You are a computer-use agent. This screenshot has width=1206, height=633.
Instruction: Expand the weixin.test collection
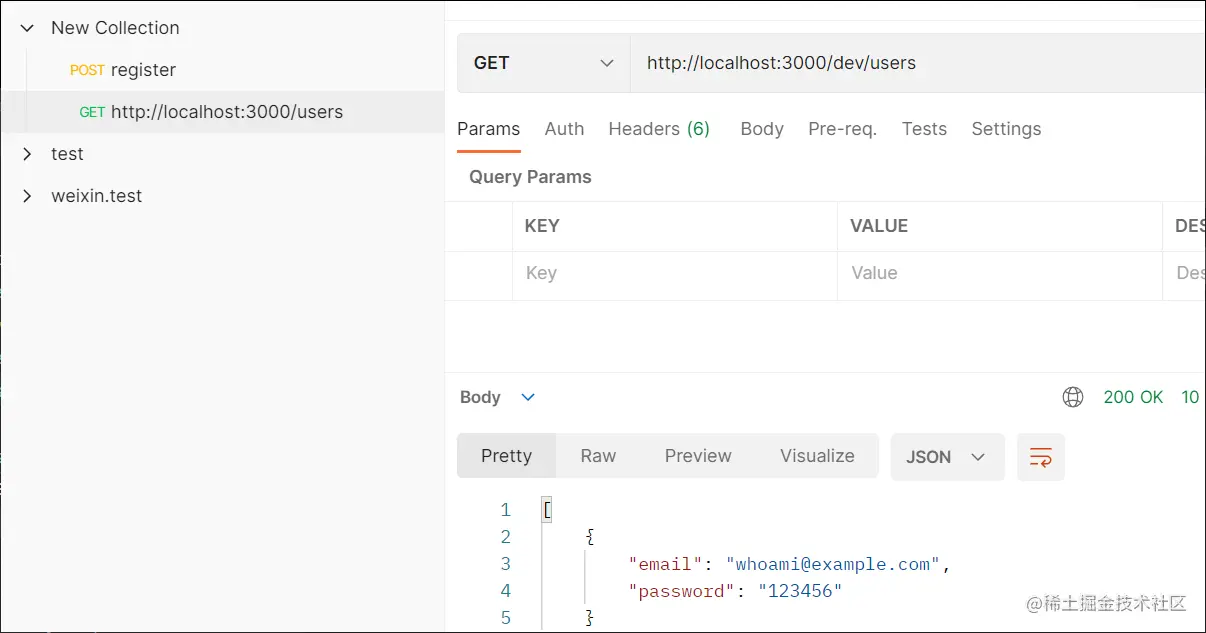coord(27,196)
